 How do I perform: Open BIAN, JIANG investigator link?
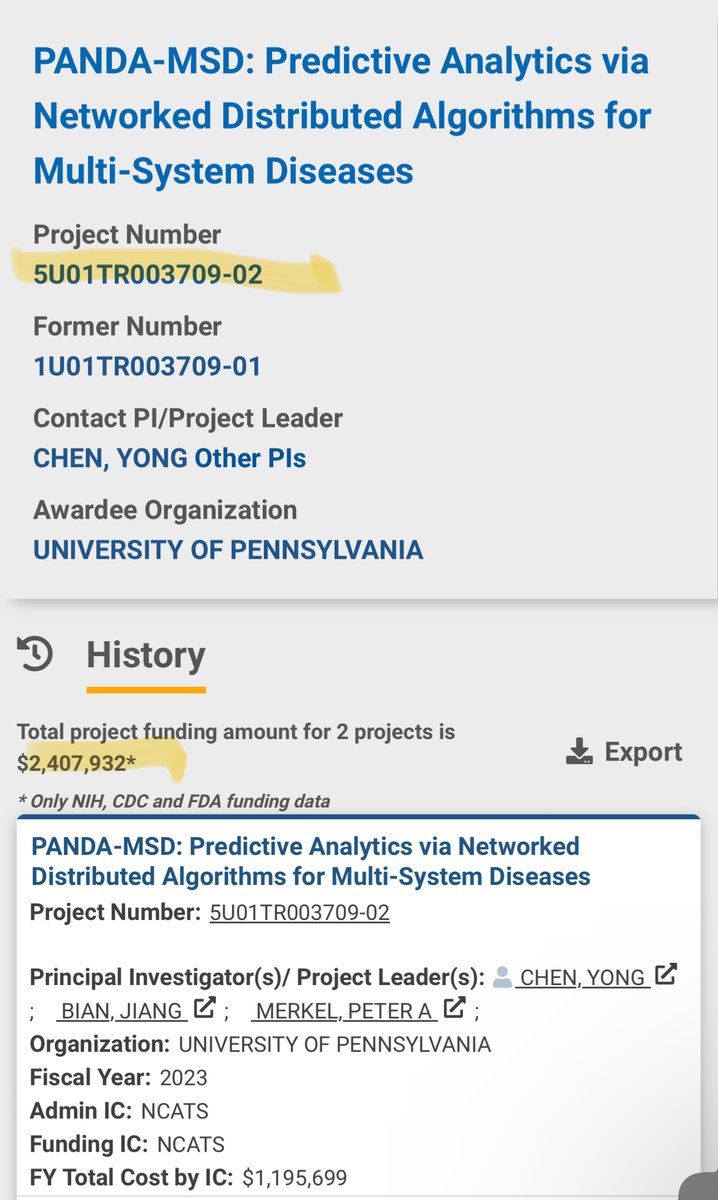click(122, 1011)
